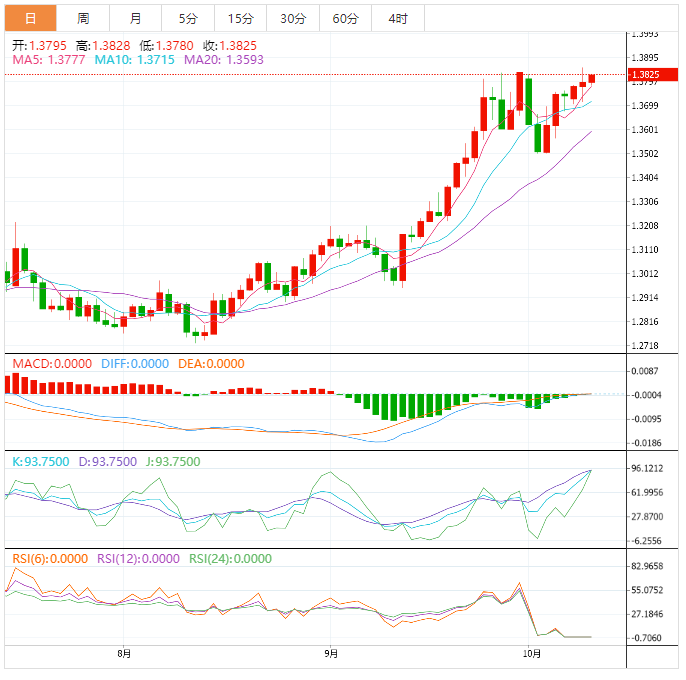Click the 8月 date axis marker
The height and width of the screenshot is (680, 686).
point(124,654)
